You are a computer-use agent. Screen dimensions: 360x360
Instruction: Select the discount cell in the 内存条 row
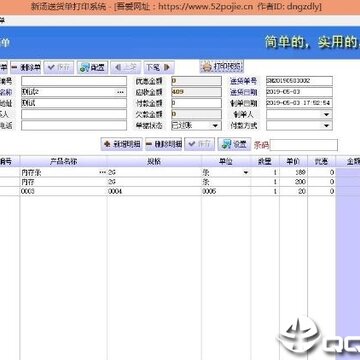click(x=321, y=173)
